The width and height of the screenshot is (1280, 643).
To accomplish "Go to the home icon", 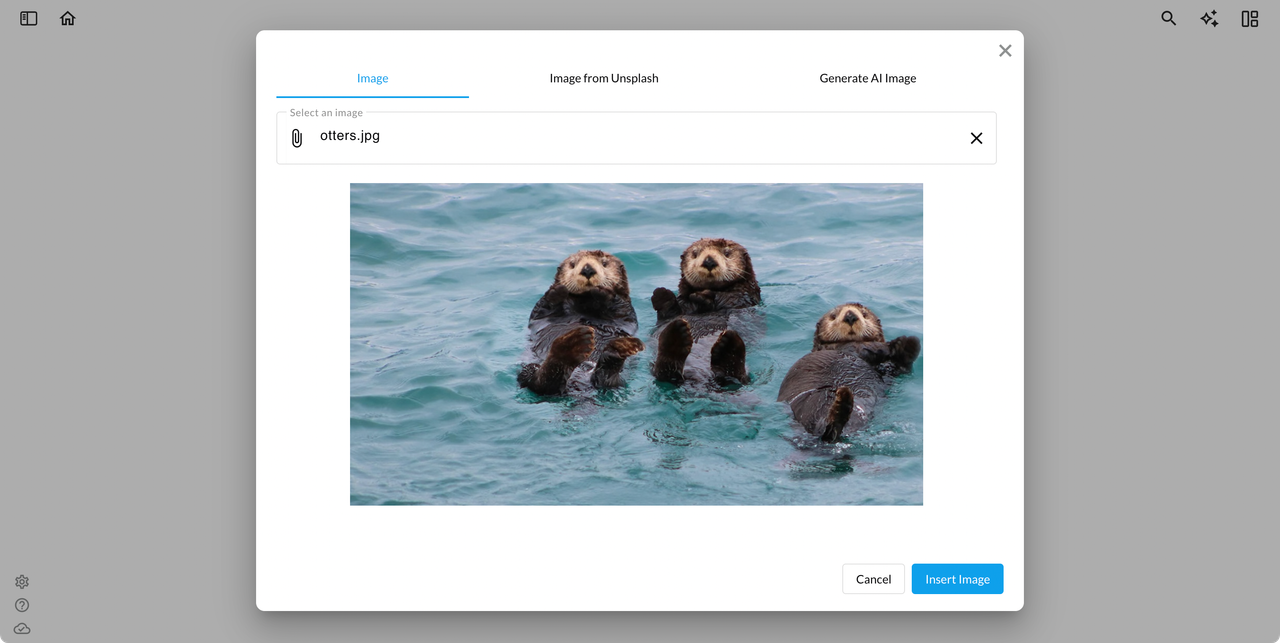I will (68, 18).
